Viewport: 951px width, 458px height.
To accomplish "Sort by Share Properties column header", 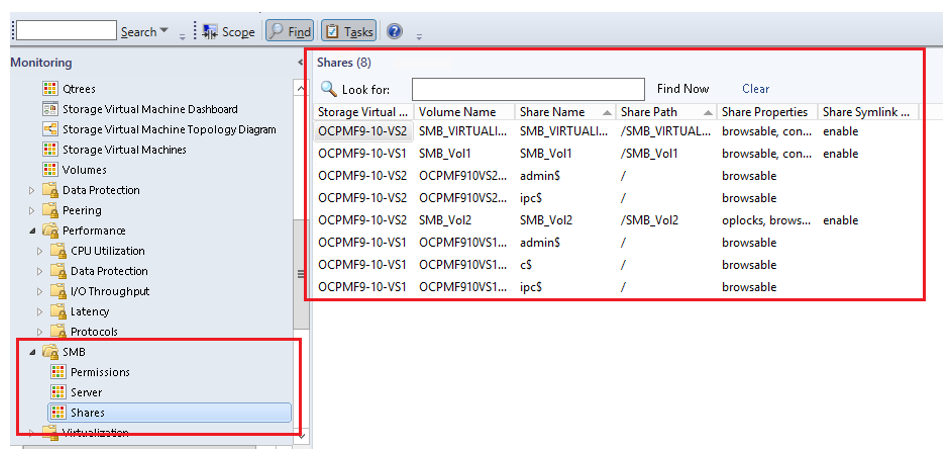I will [767, 112].
